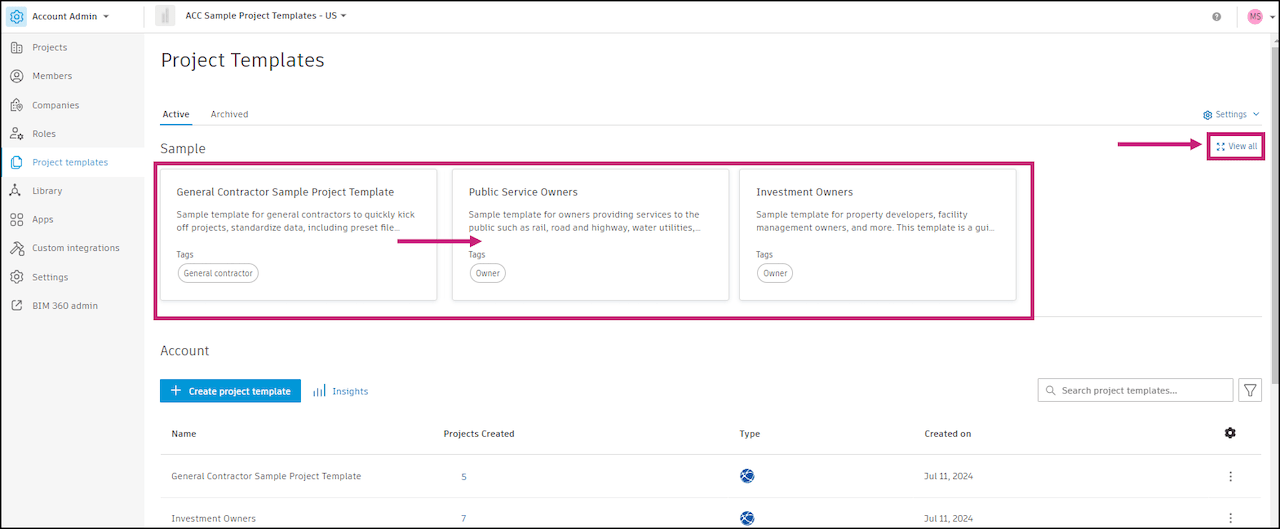Click the View all expand icon
1280x529 pixels.
1220,146
